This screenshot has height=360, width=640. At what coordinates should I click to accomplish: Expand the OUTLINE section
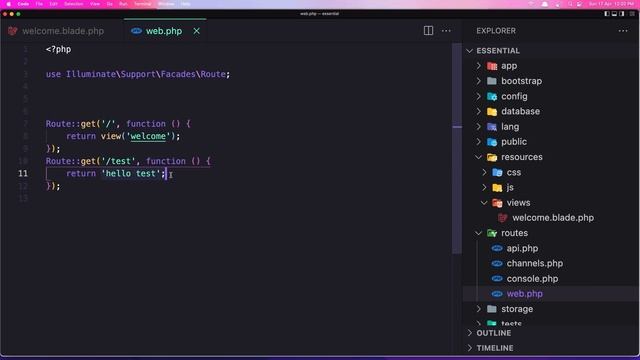click(x=470, y=333)
